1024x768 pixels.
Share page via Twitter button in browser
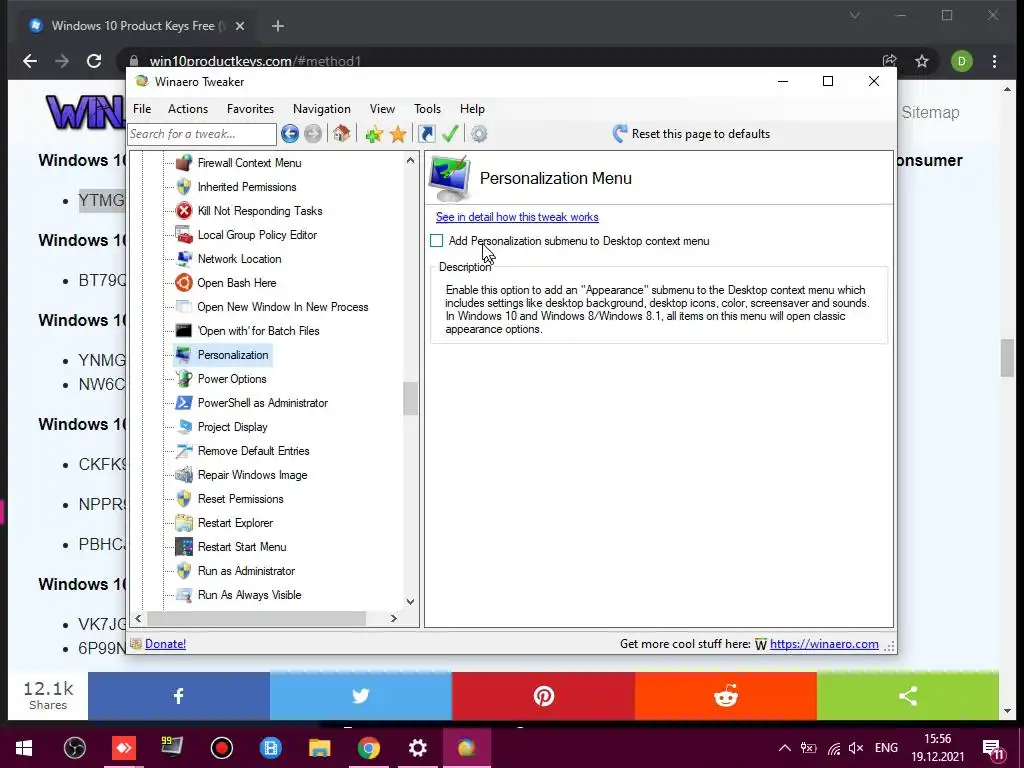pos(360,696)
